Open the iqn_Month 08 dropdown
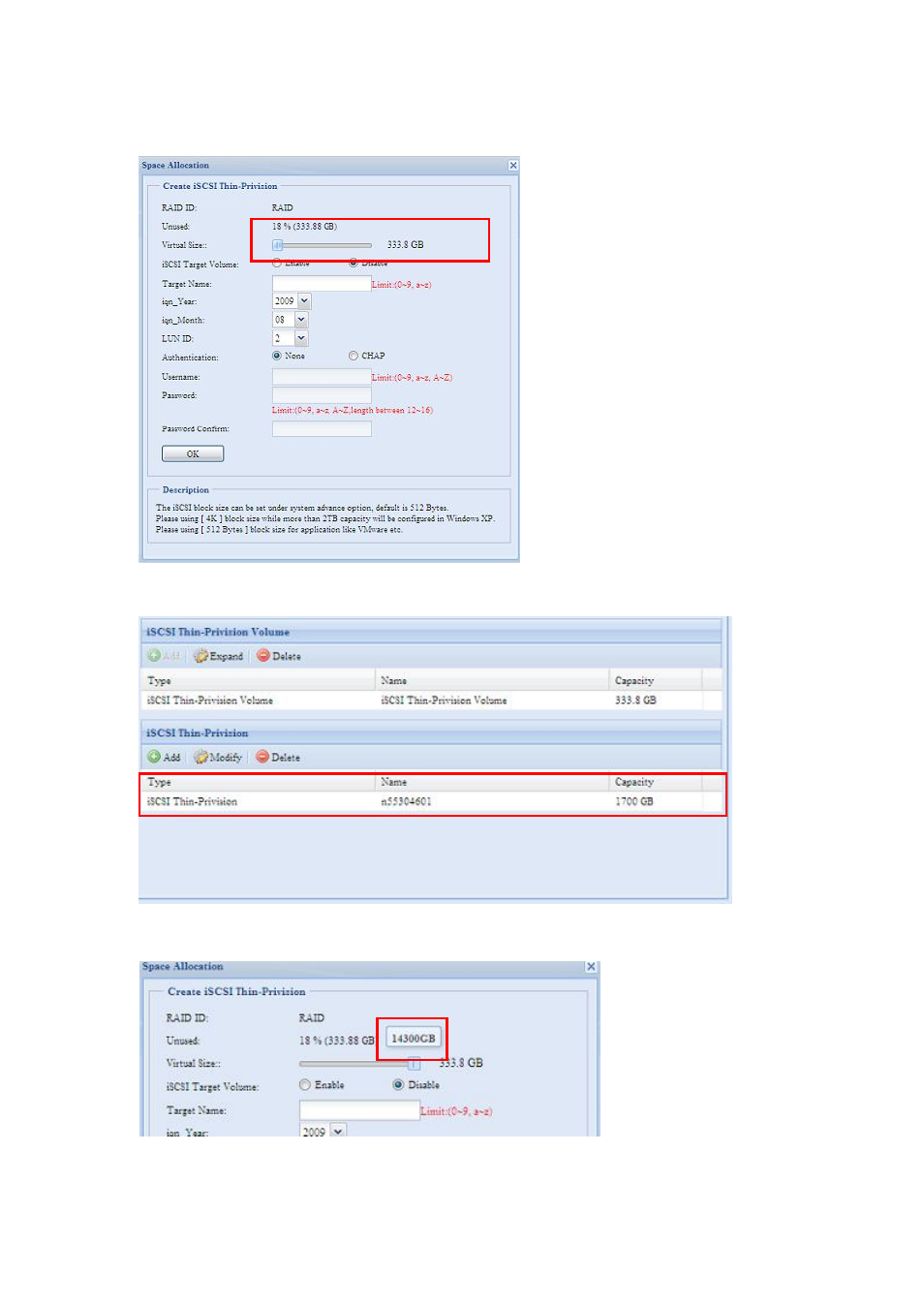Screen dimensions: 924x1308 pos(301,320)
